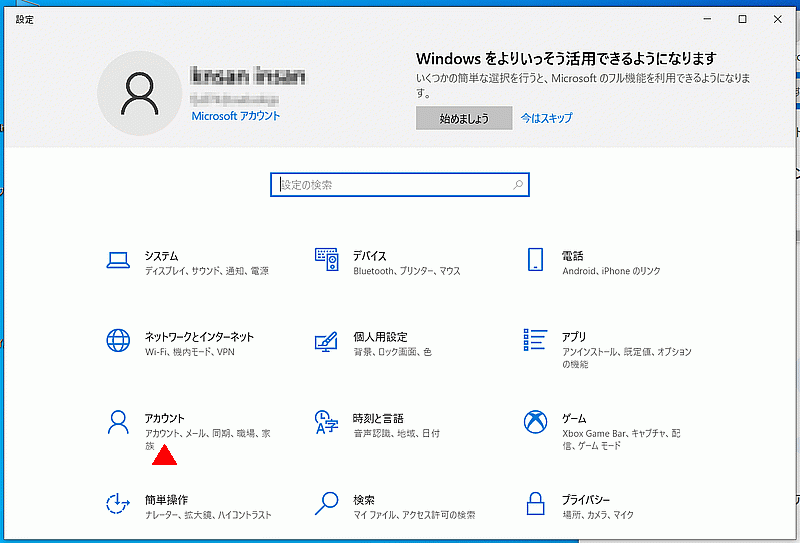The height and width of the screenshot is (543, 800).
Task: Click the 個人用設定 paintbrush icon
Action: click(327, 341)
